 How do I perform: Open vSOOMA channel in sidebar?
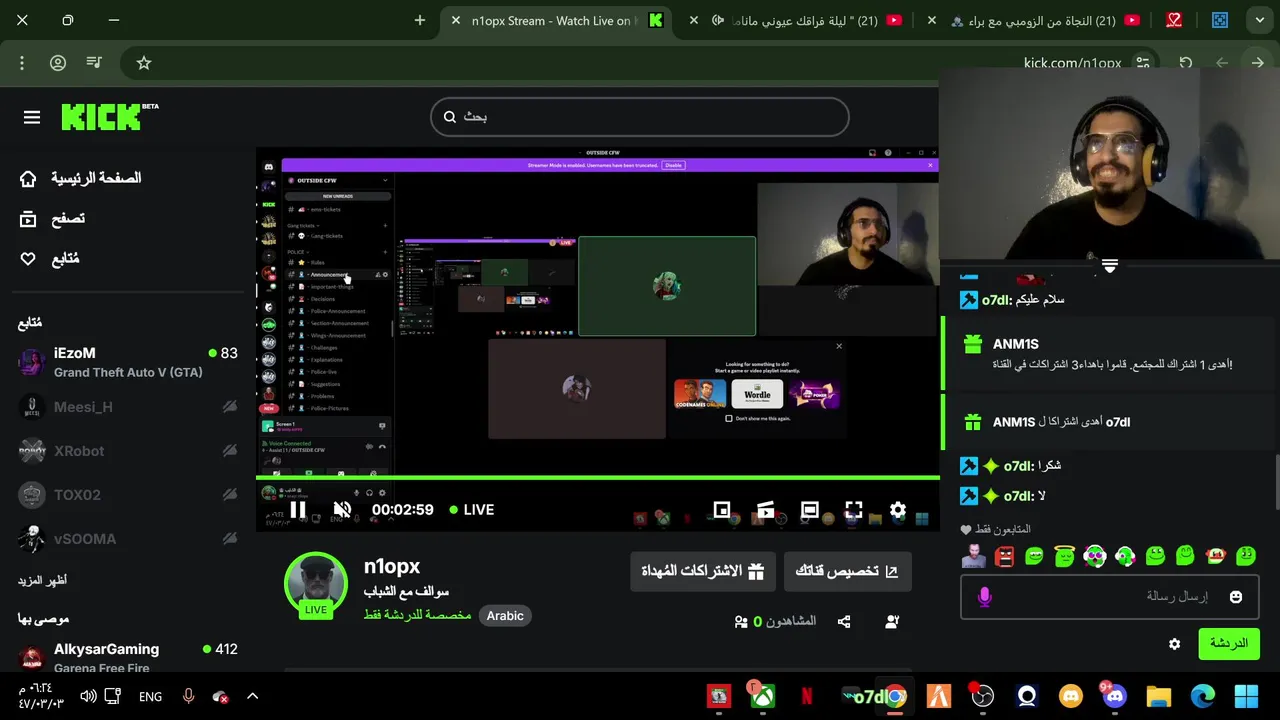click(x=127, y=539)
